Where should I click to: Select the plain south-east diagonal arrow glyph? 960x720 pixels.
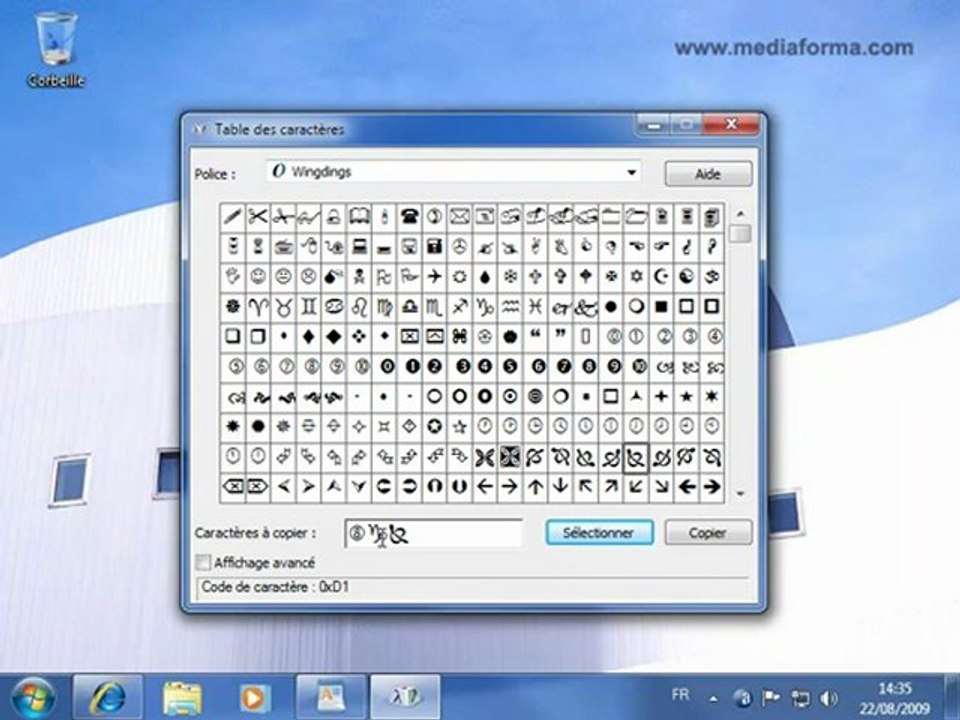(x=662, y=487)
